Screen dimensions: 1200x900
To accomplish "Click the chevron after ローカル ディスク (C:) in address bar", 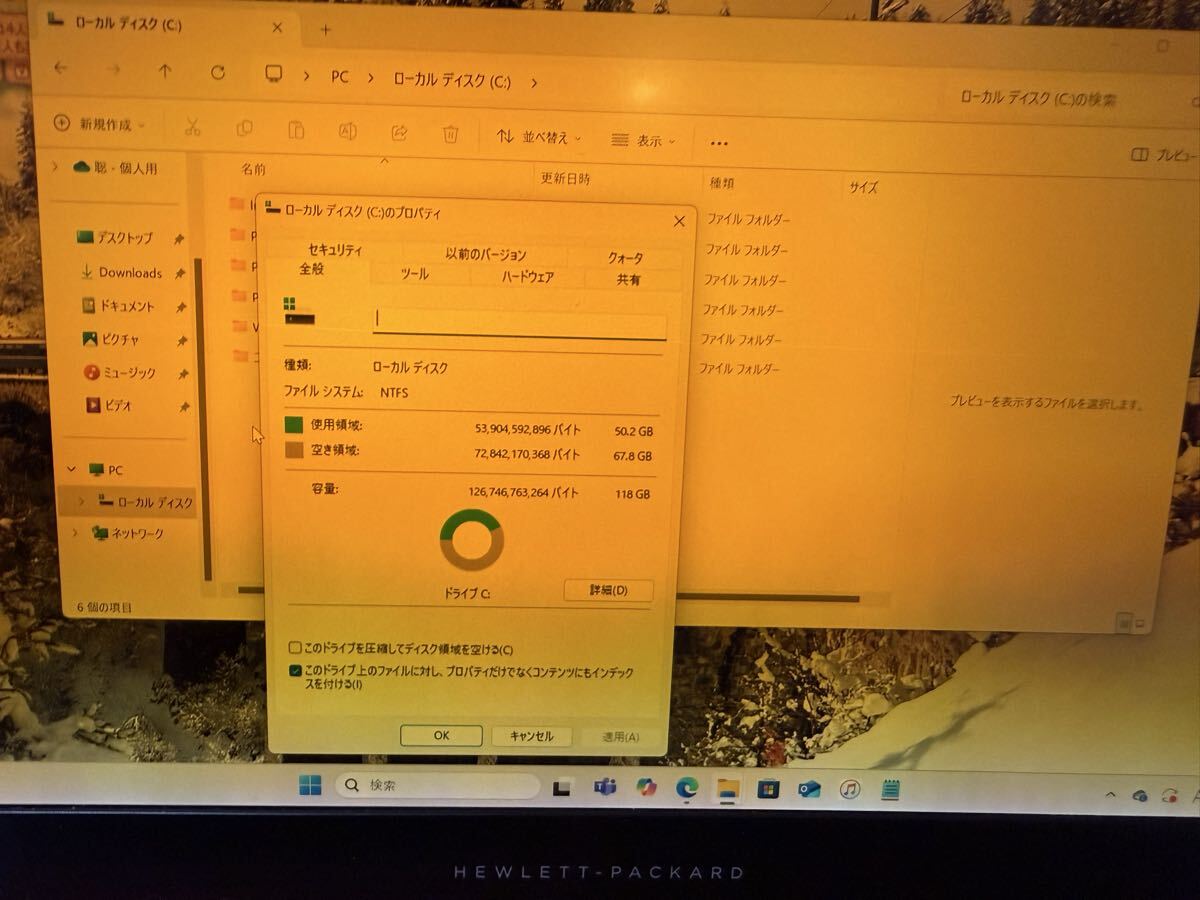I will tap(534, 83).
